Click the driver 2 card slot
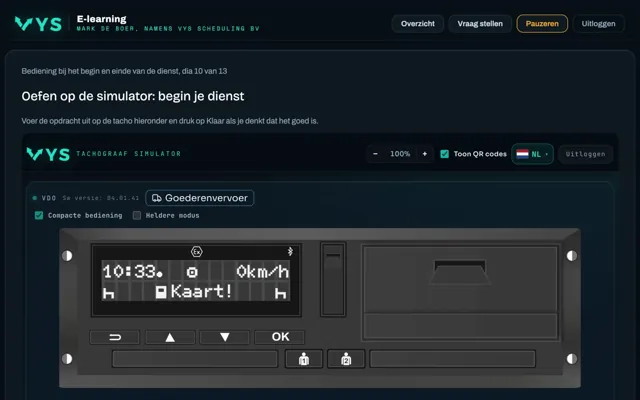This screenshot has height=400, width=640. pos(453,359)
